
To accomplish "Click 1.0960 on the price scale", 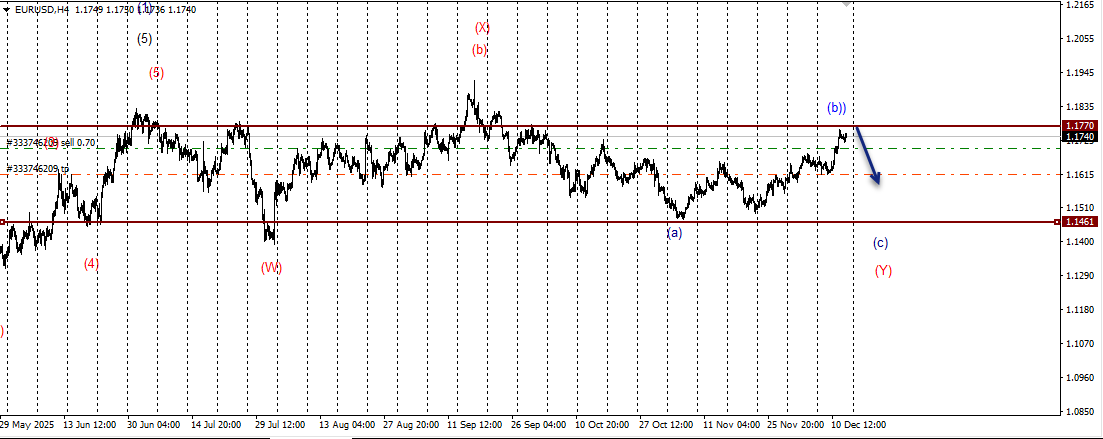I will 1080,378.
